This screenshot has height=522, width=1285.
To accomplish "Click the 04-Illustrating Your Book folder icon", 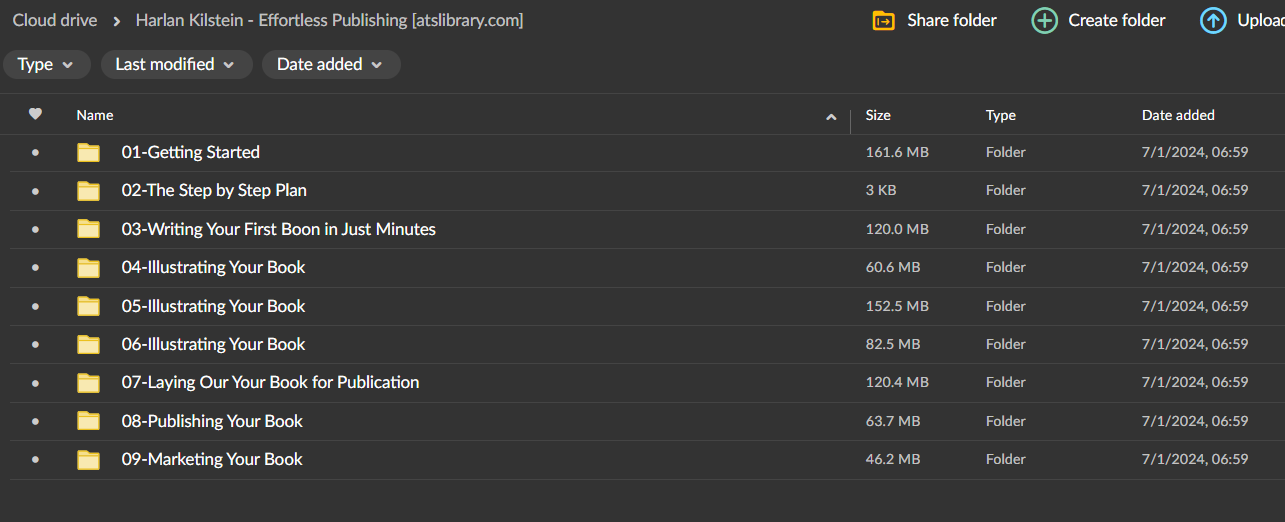I will click(x=89, y=268).
